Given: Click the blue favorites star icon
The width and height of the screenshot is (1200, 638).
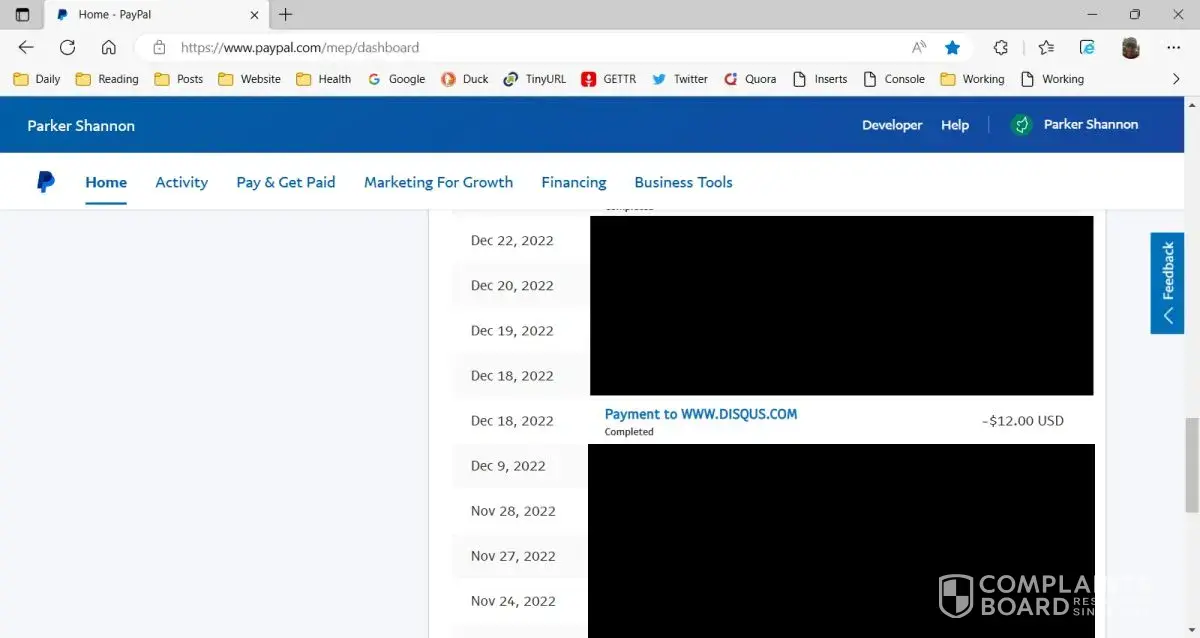Looking at the screenshot, I should coord(952,47).
